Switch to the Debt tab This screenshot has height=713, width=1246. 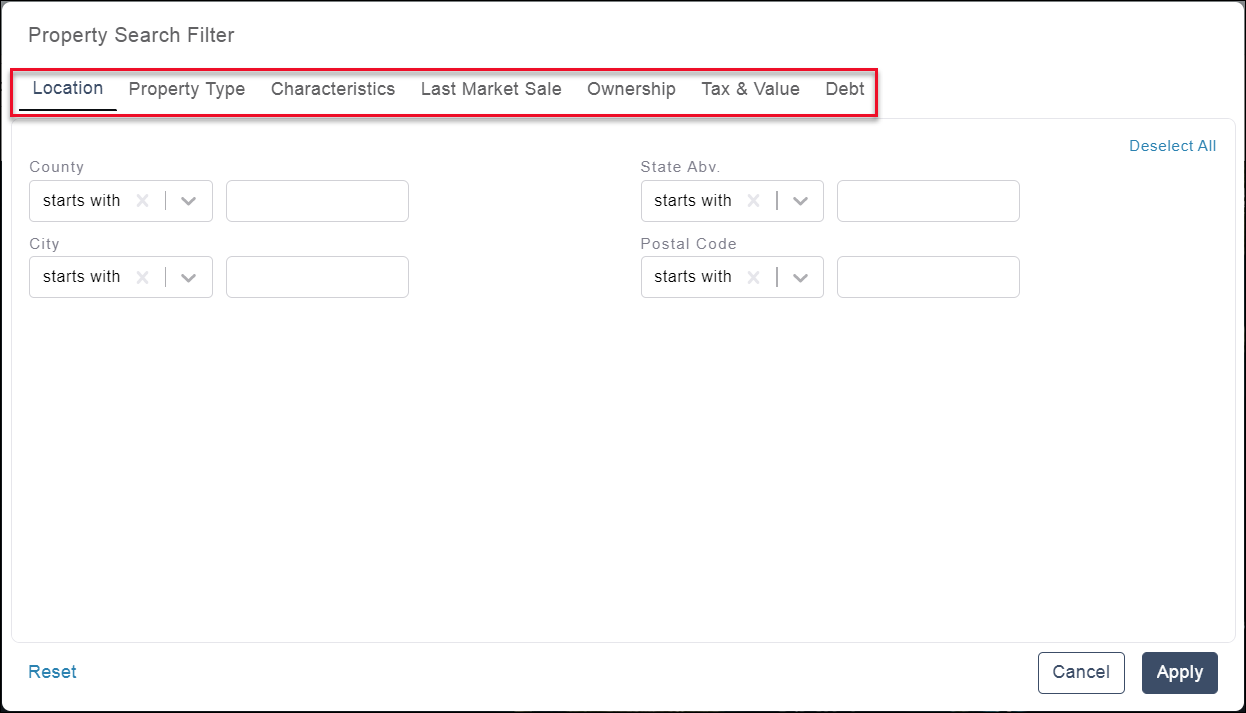844,89
